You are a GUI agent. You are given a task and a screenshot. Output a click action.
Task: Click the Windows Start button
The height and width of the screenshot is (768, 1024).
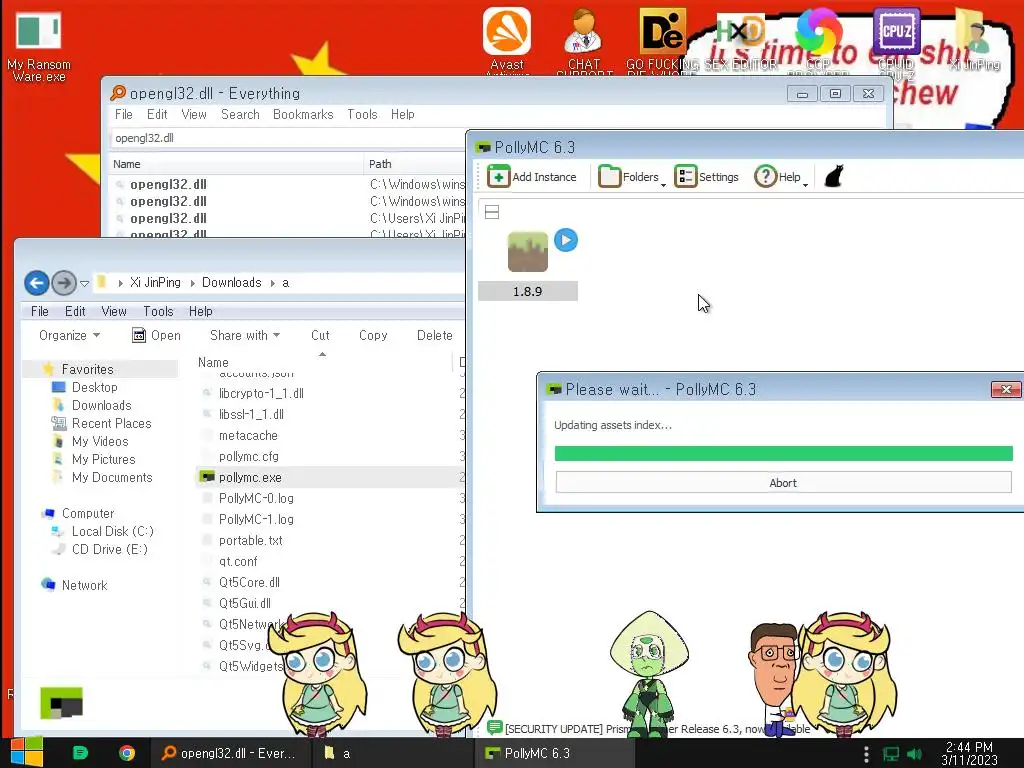(27, 752)
